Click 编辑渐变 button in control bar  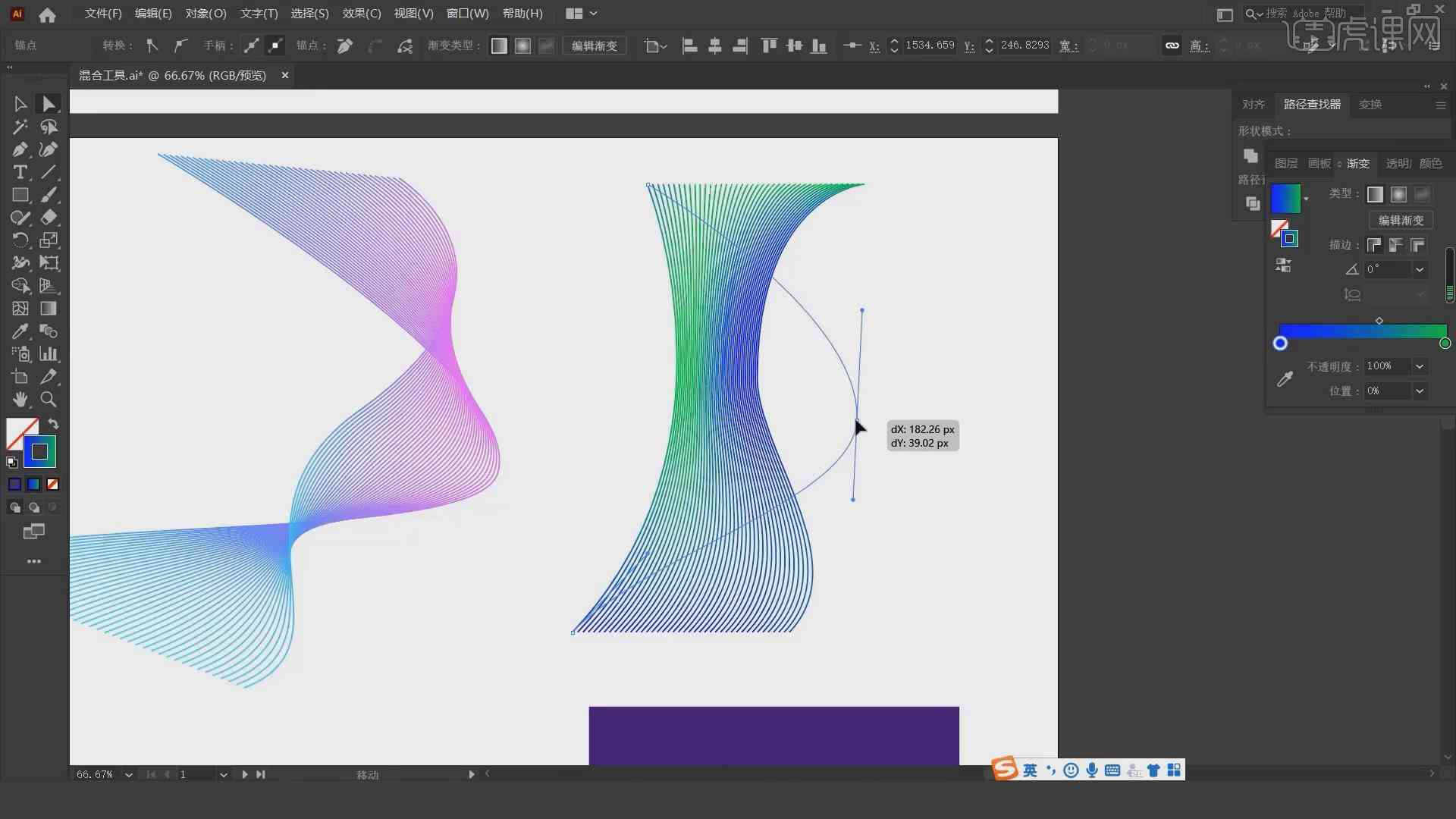(x=595, y=45)
